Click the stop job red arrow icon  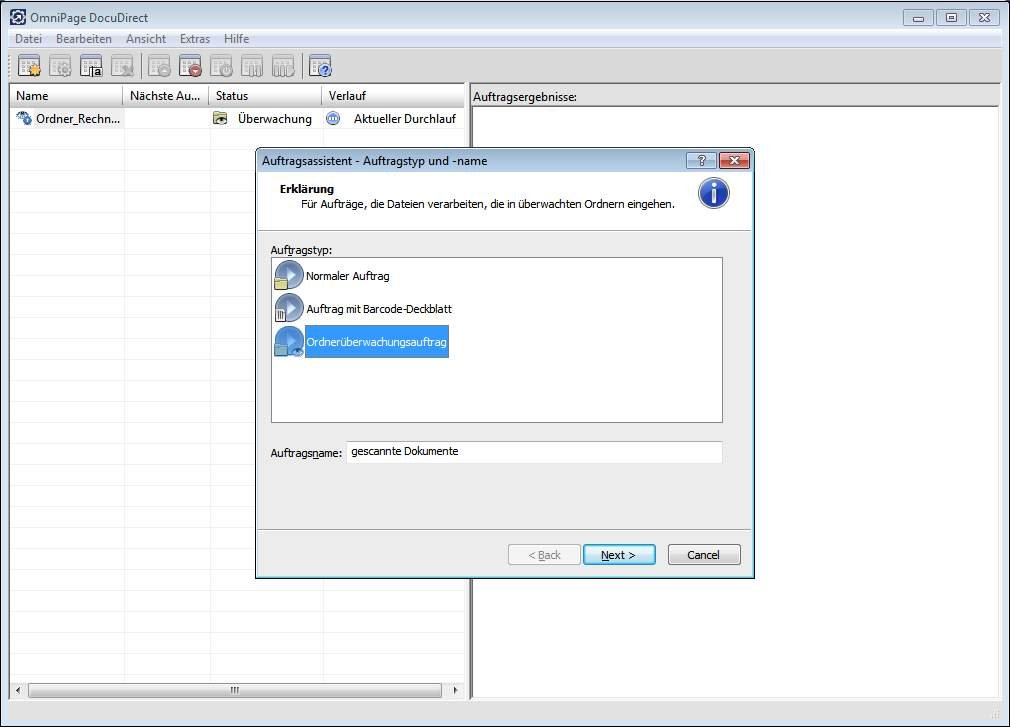coord(190,66)
